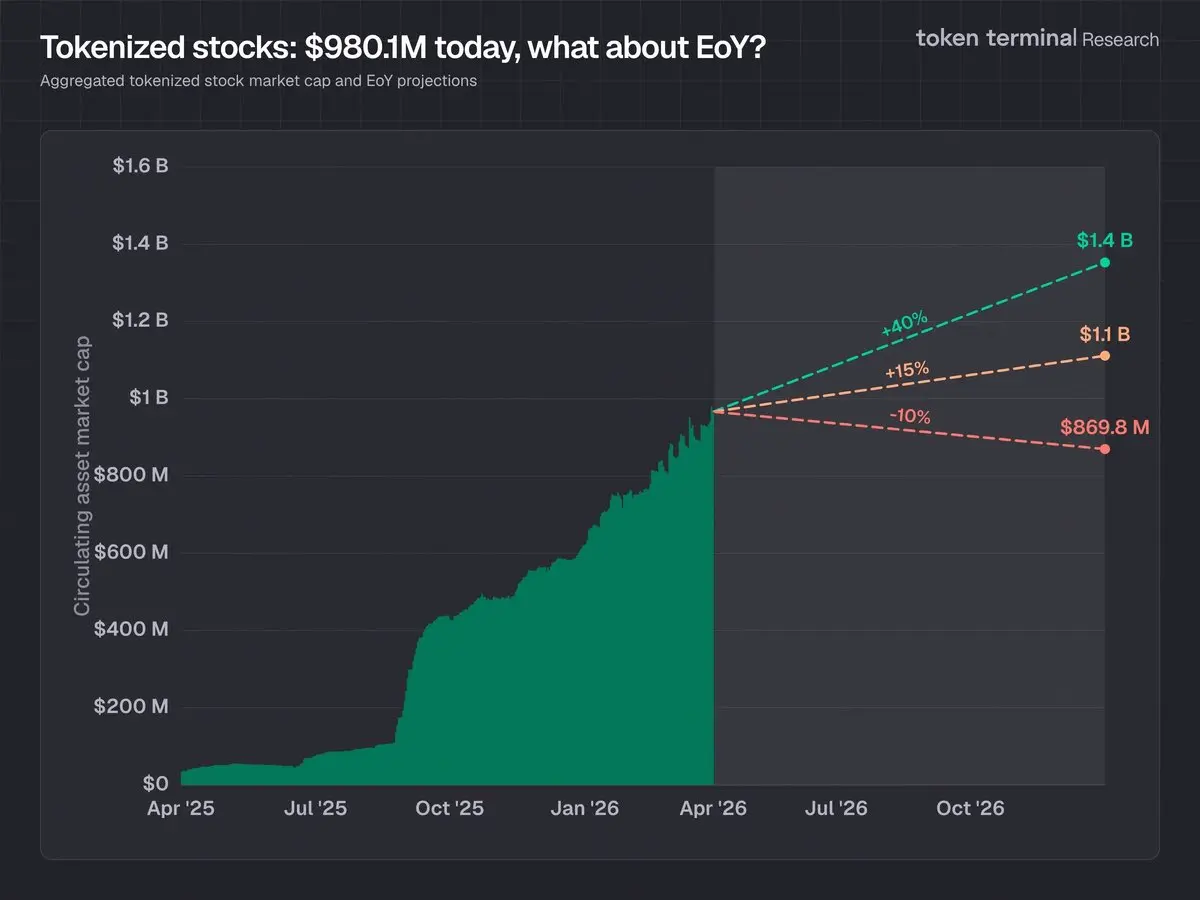The width and height of the screenshot is (1200, 900).
Task: Click the subtitle about EoY projections
Action: coord(258,81)
